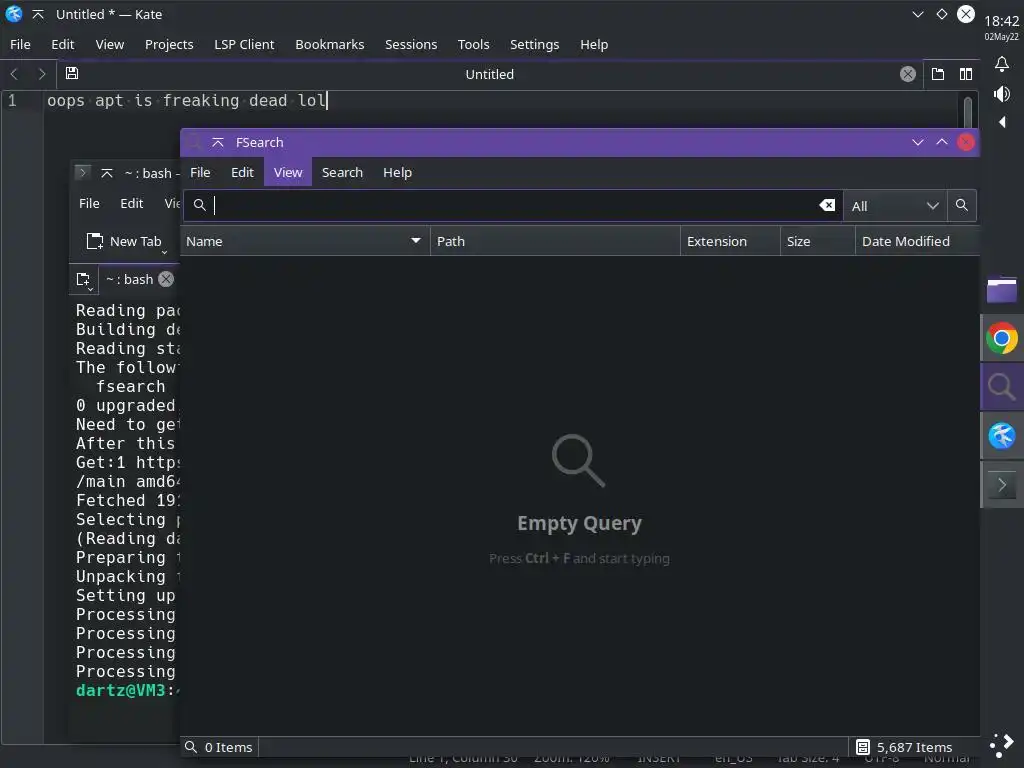Open Kate's View menu
Viewport: 1024px width, 768px height.
point(110,44)
